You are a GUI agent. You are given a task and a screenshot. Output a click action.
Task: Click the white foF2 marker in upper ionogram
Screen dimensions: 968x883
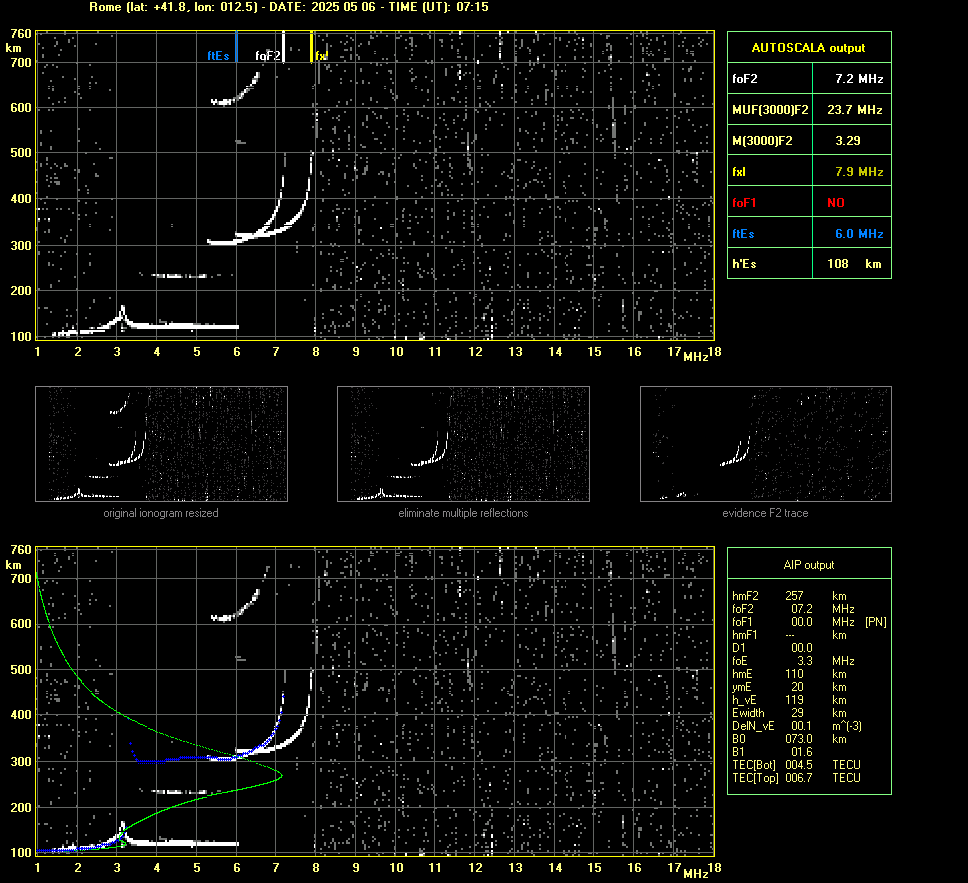point(283,47)
